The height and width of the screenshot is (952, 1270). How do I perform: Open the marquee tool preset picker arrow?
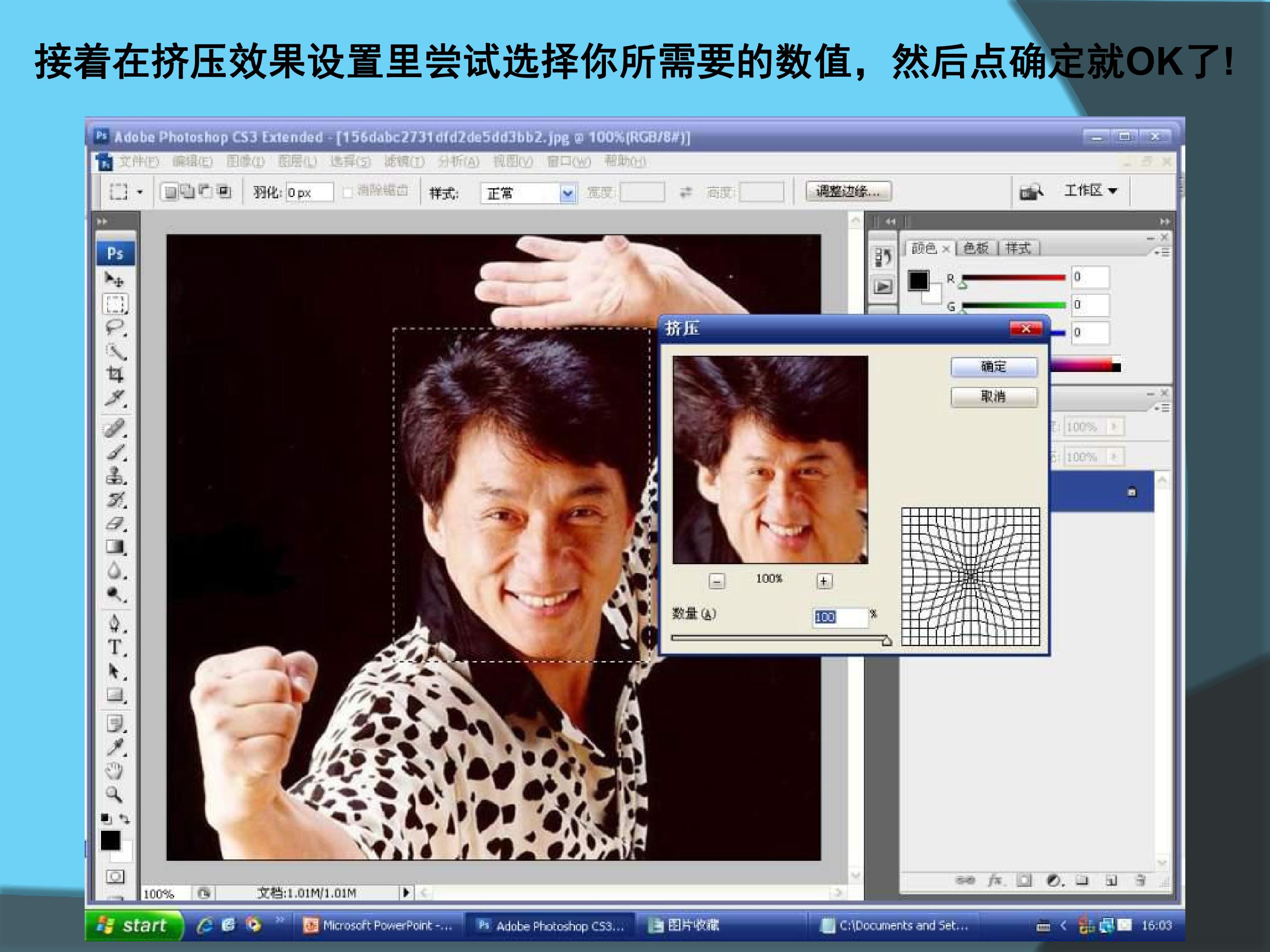tap(139, 192)
